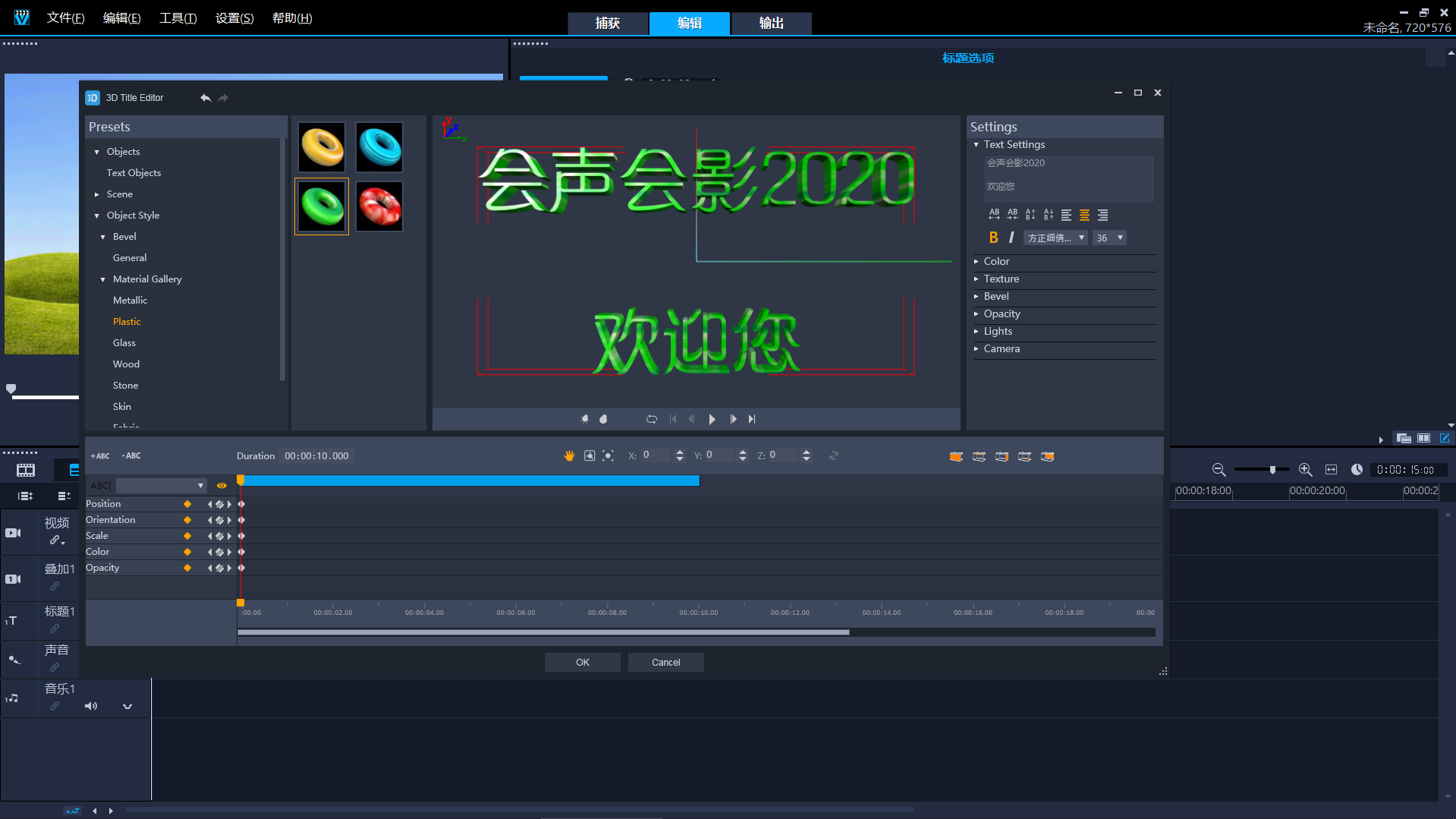Click the increase line spacing icon
Image resolution: width=1456 pixels, height=819 pixels.
pyautogui.click(x=1030, y=215)
